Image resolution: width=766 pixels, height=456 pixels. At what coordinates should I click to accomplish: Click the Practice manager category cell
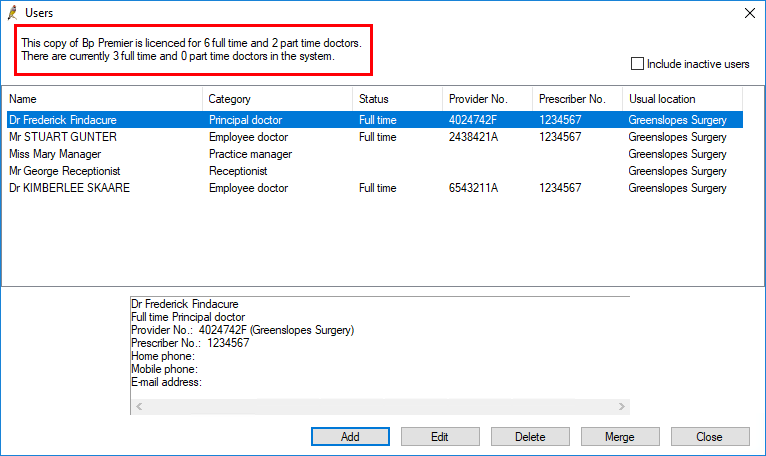coord(250,154)
